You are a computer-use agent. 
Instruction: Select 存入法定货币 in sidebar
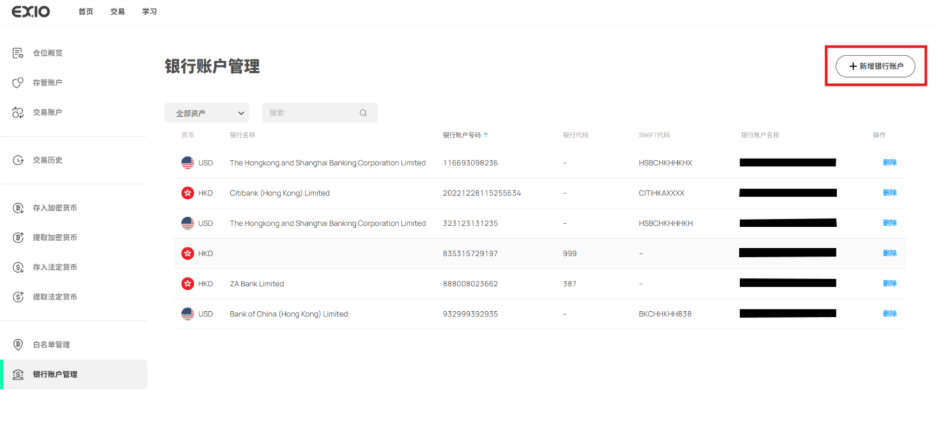(x=55, y=267)
